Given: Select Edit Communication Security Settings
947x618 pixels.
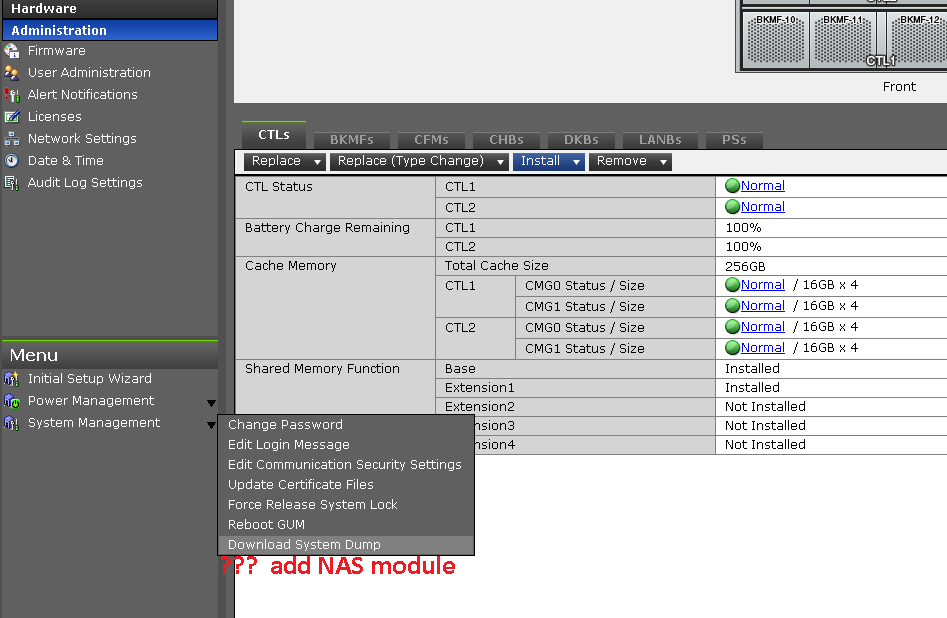Looking at the screenshot, I should coord(346,465).
